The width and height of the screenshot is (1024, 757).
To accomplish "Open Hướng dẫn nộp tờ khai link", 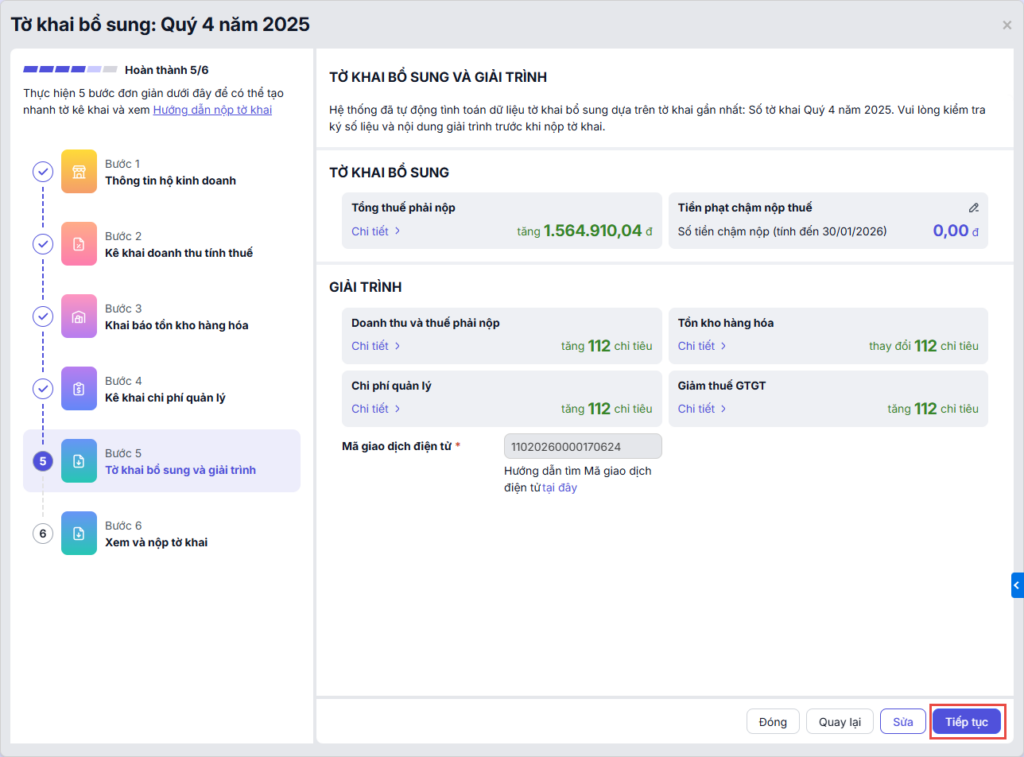I will tap(212, 110).
